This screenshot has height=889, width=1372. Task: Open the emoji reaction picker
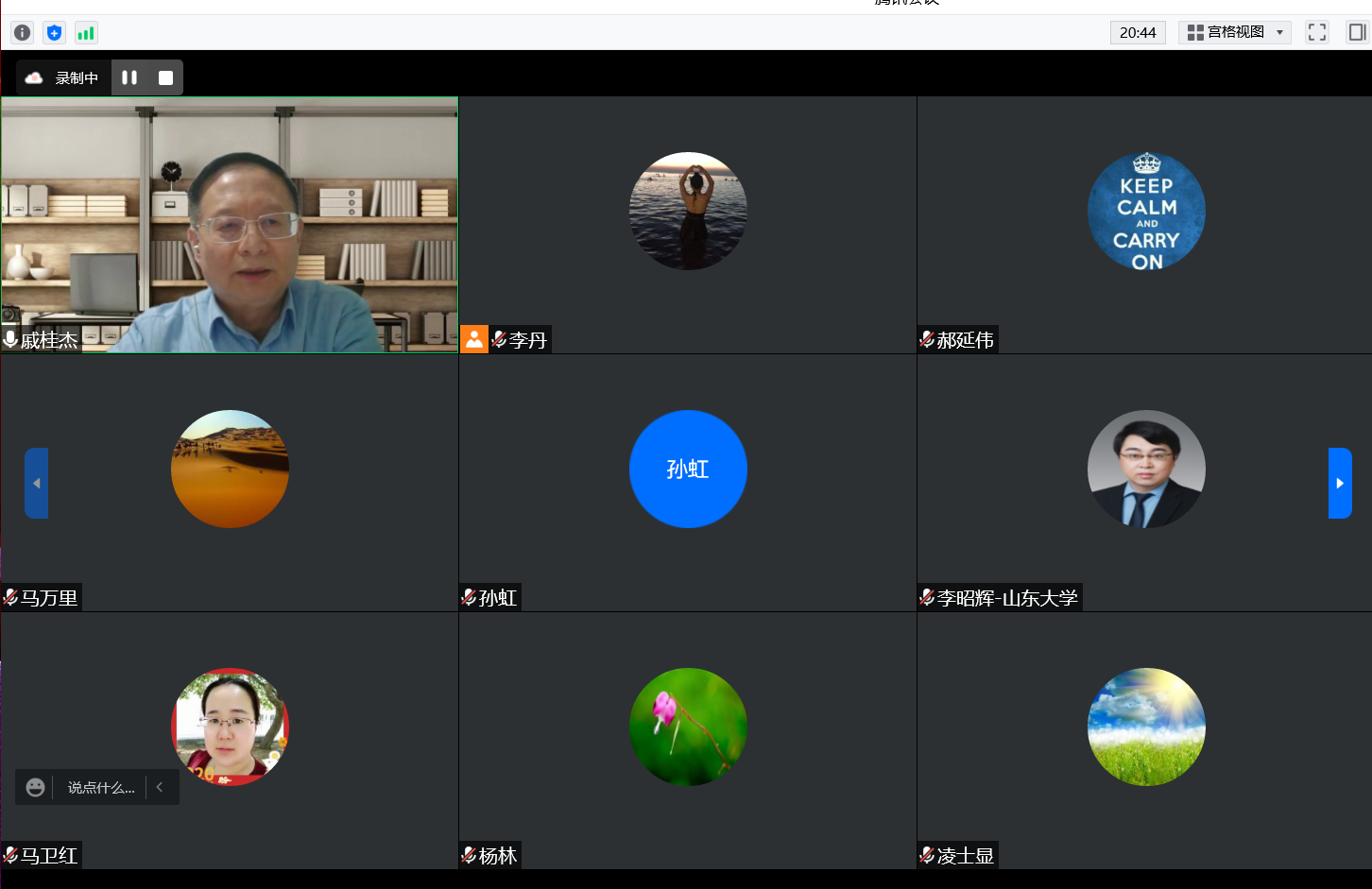(36, 787)
